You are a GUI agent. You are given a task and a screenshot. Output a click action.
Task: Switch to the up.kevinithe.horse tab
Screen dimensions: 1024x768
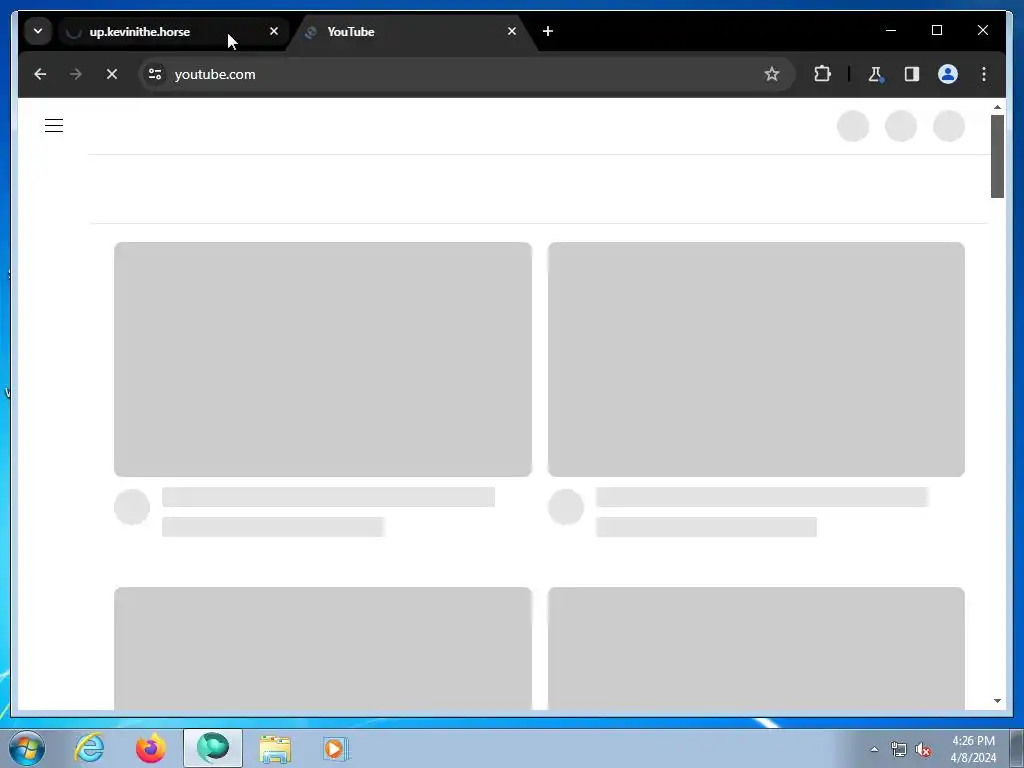[172, 31]
